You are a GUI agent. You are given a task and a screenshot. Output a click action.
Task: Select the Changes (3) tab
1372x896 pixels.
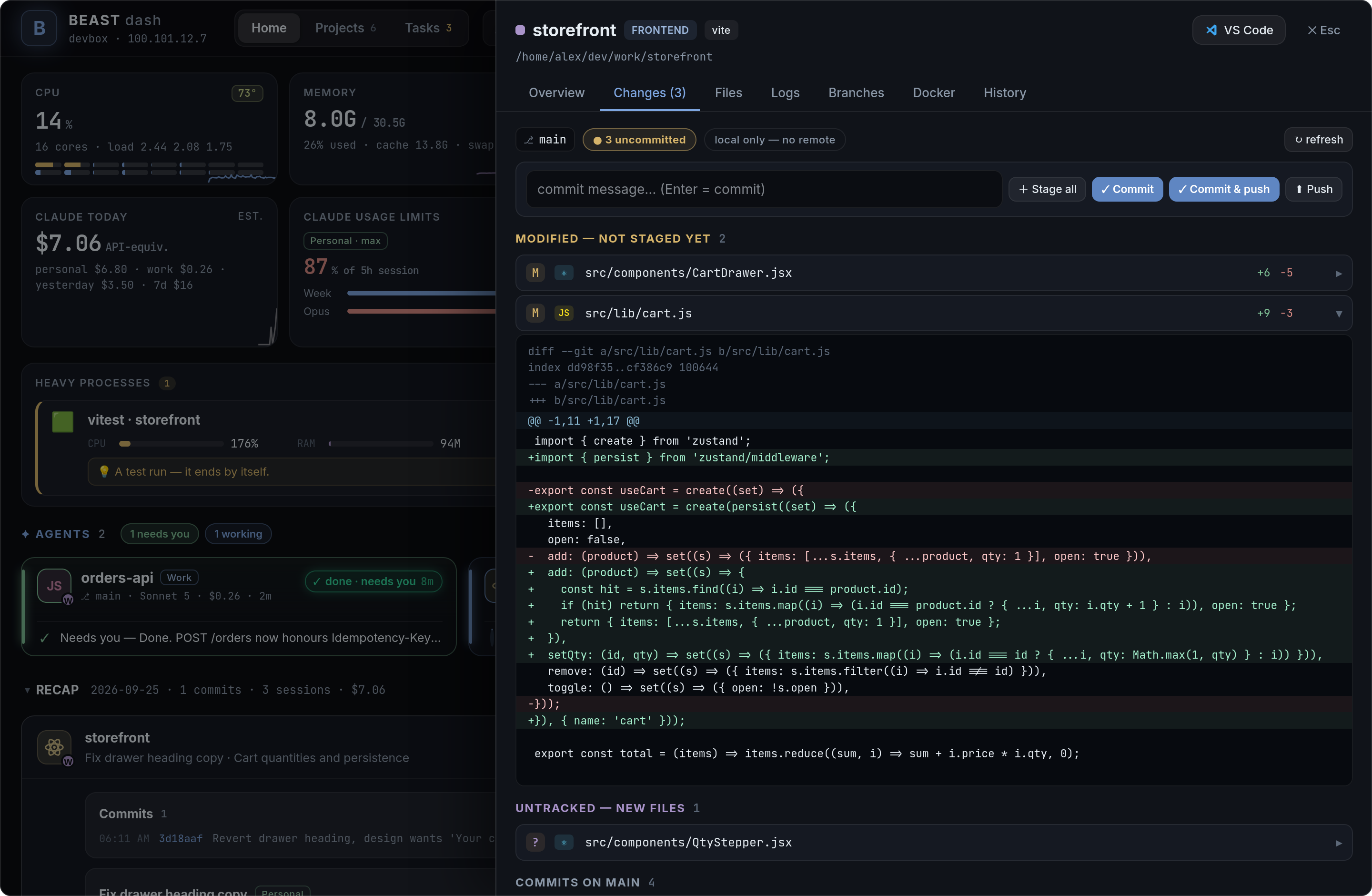(650, 93)
